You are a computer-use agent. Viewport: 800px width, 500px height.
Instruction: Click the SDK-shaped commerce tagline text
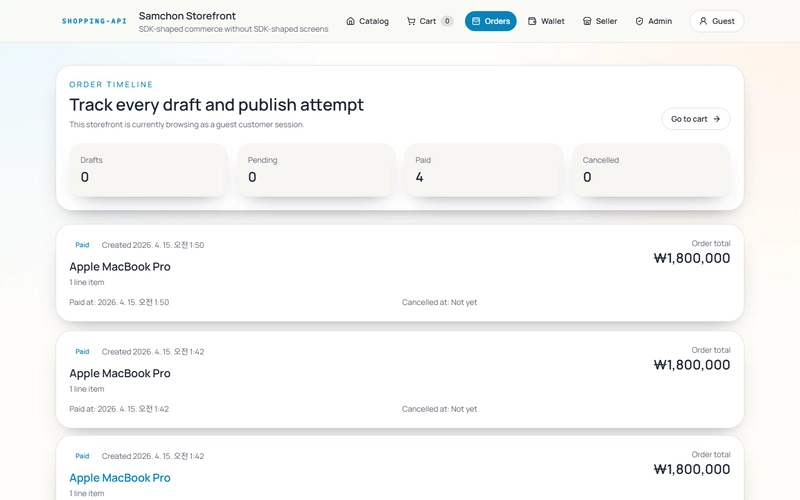point(234,29)
